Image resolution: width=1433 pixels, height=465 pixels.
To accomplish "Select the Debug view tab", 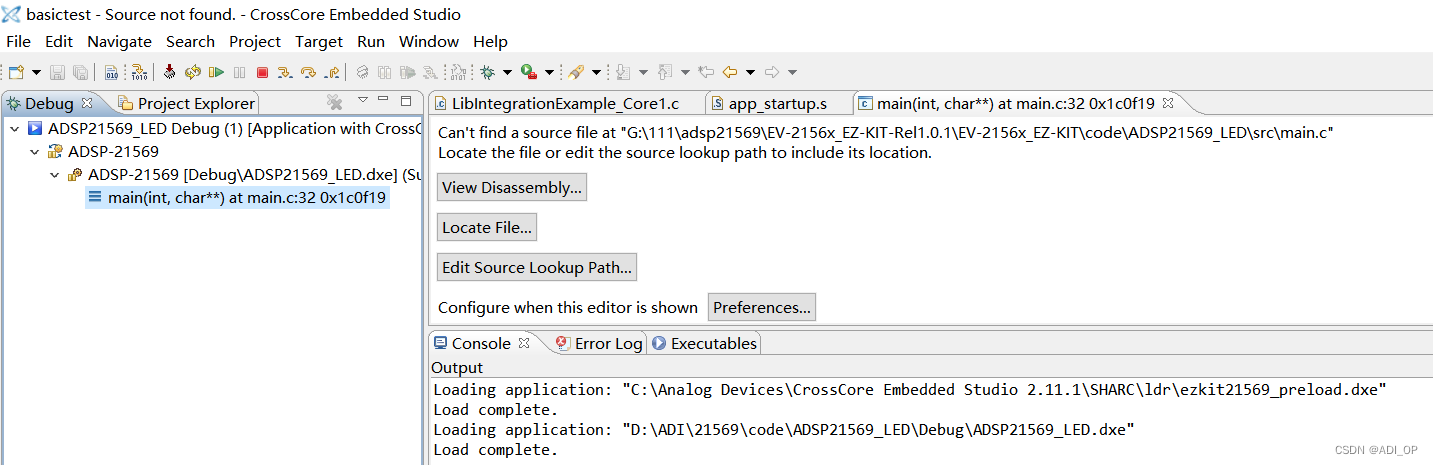I will coord(49,103).
